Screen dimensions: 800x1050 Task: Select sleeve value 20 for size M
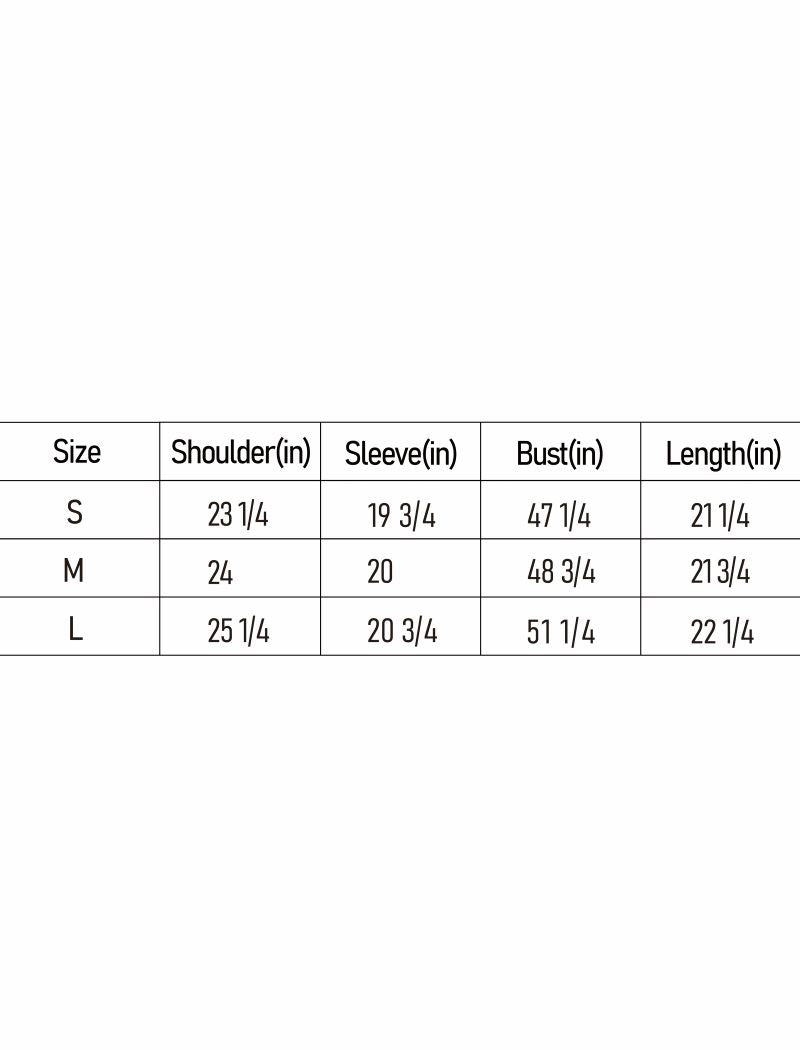pyautogui.click(x=381, y=572)
